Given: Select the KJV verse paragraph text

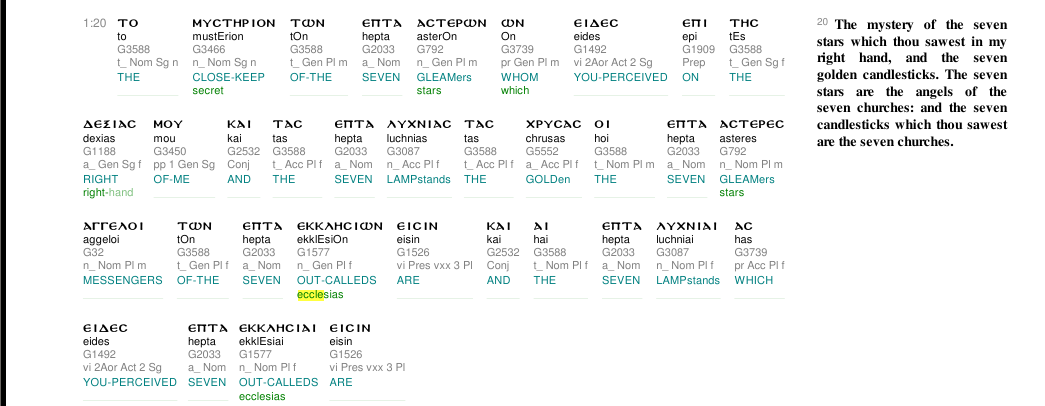Looking at the screenshot, I should tap(912, 83).
